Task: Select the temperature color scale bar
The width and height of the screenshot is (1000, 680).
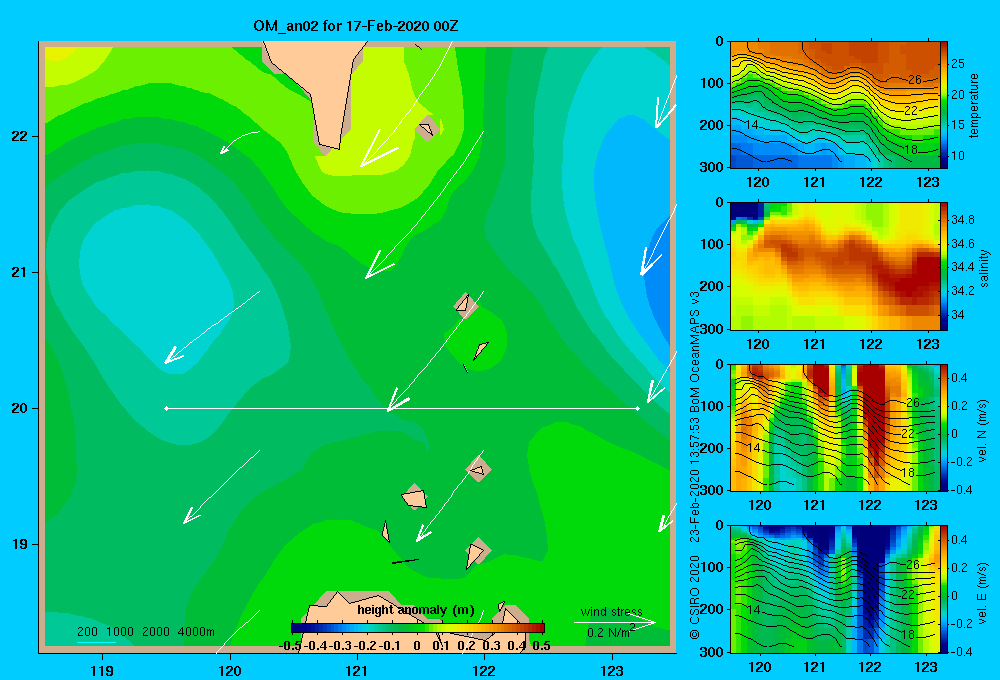Action: pos(944,105)
